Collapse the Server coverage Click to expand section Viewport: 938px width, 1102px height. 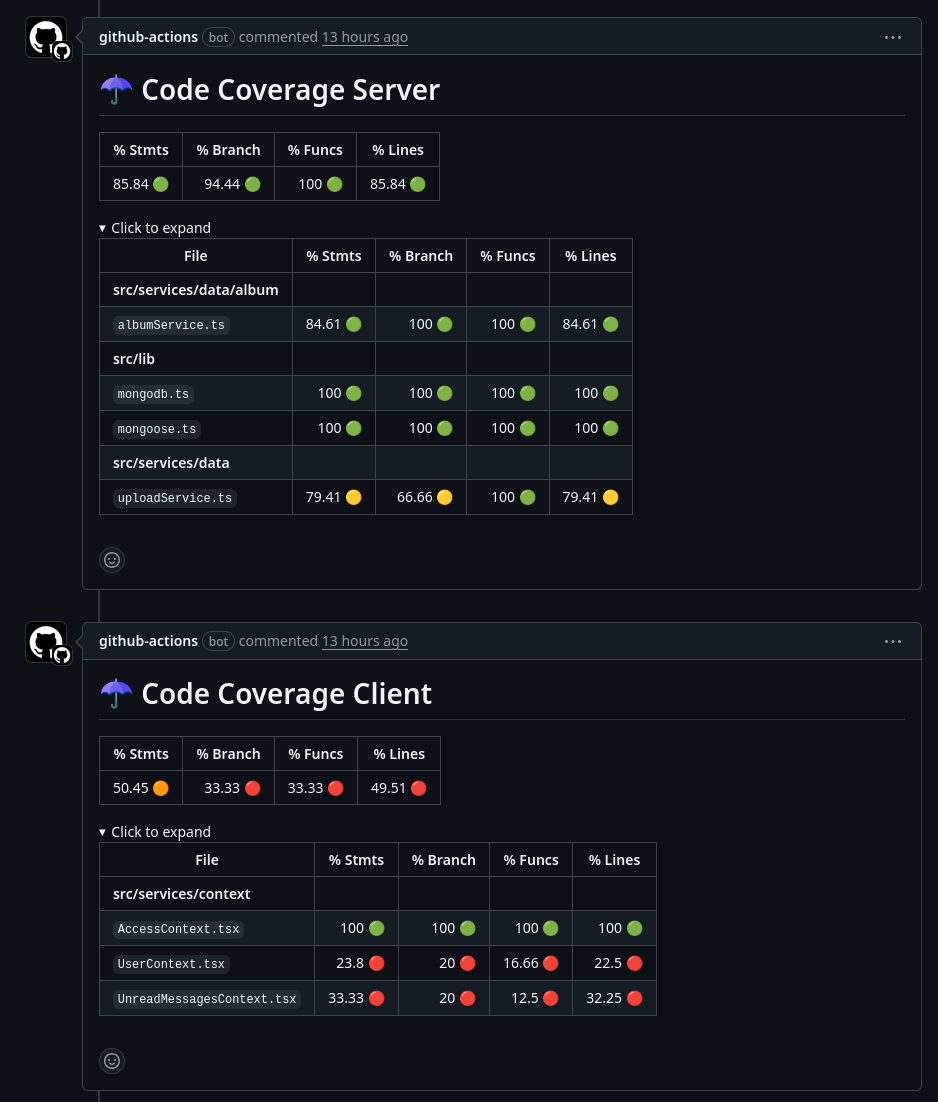(x=154, y=228)
